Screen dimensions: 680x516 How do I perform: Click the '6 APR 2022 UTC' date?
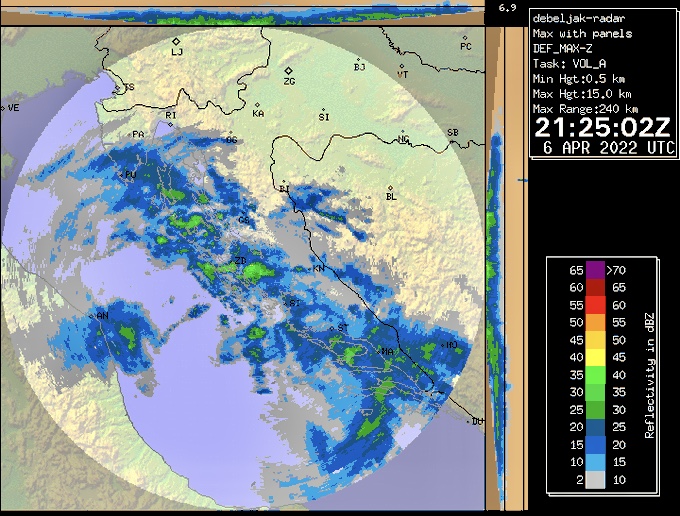[609, 148]
